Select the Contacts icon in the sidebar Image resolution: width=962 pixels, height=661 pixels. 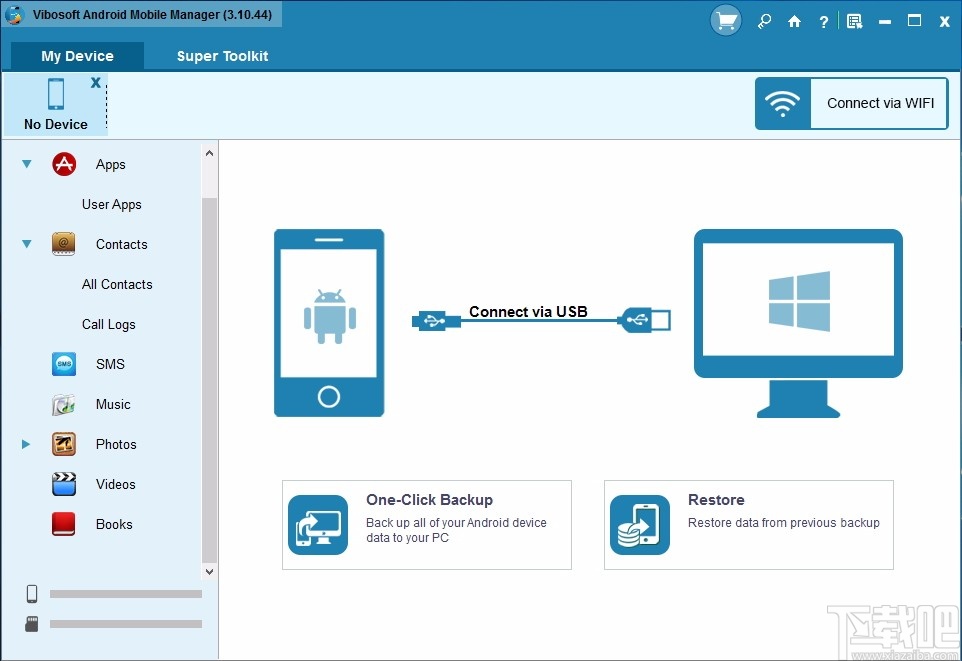click(x=63, y=244)
